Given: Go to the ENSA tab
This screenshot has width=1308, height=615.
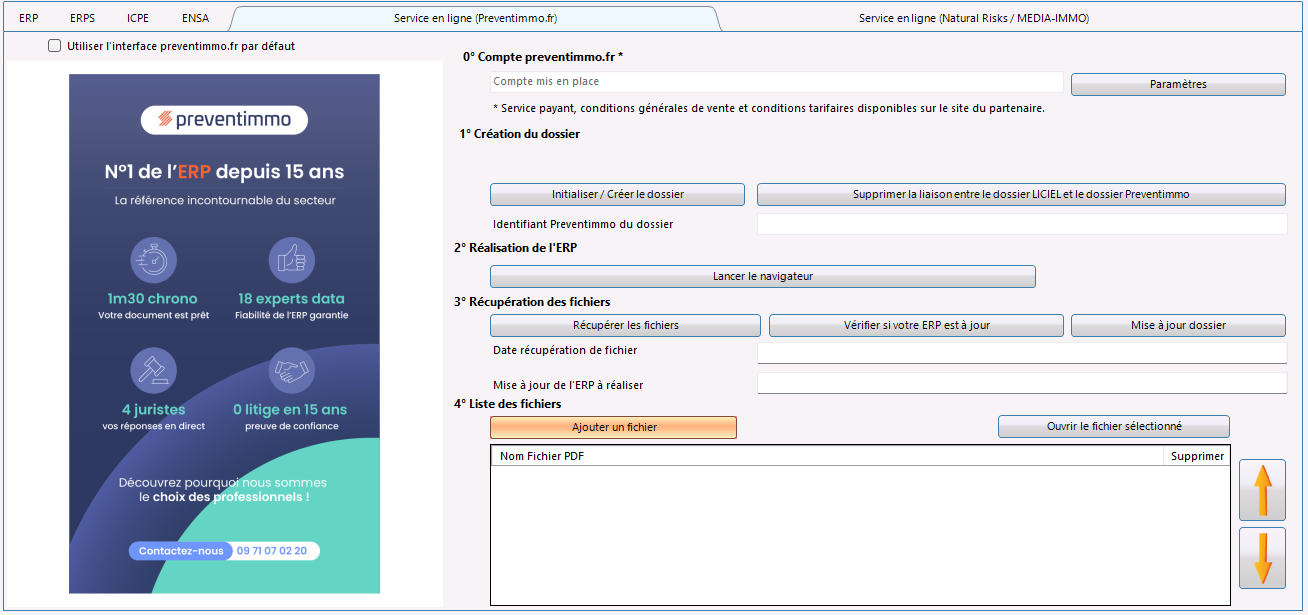Looking at the screenshot, I should (x=196, y=18).
